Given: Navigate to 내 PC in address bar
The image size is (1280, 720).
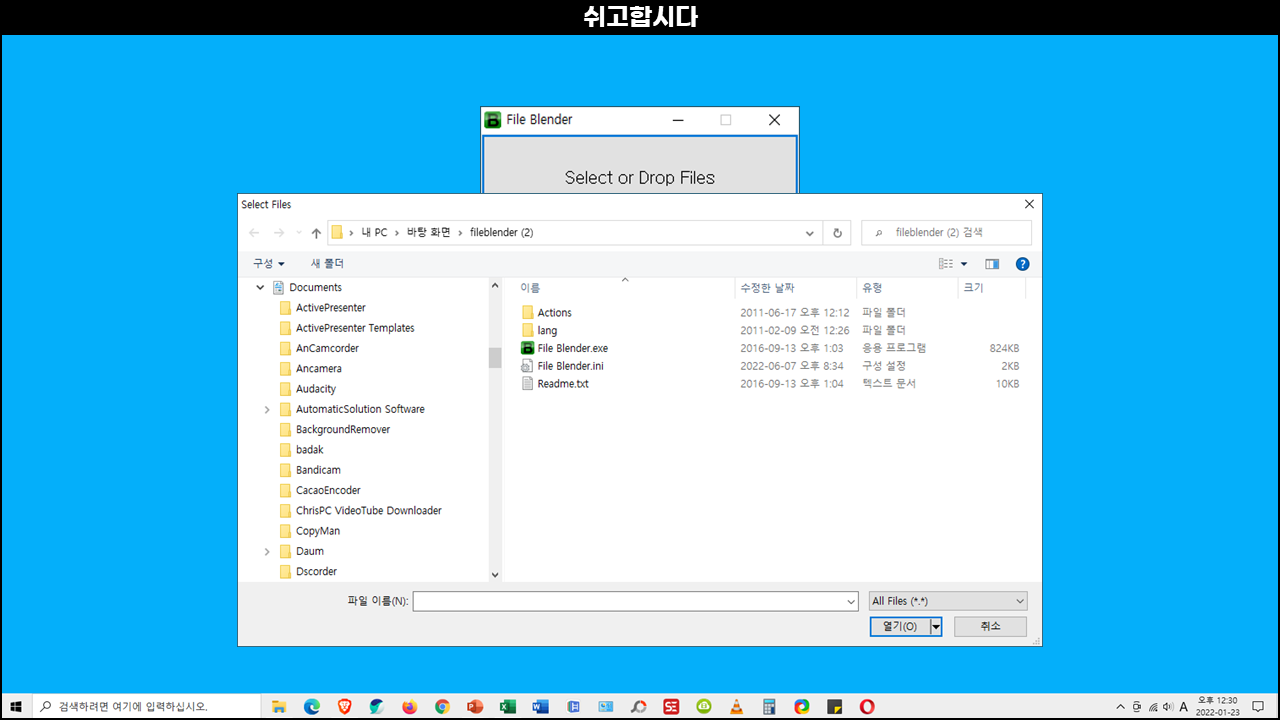Looking at the screenshot, I should point(374,233).
